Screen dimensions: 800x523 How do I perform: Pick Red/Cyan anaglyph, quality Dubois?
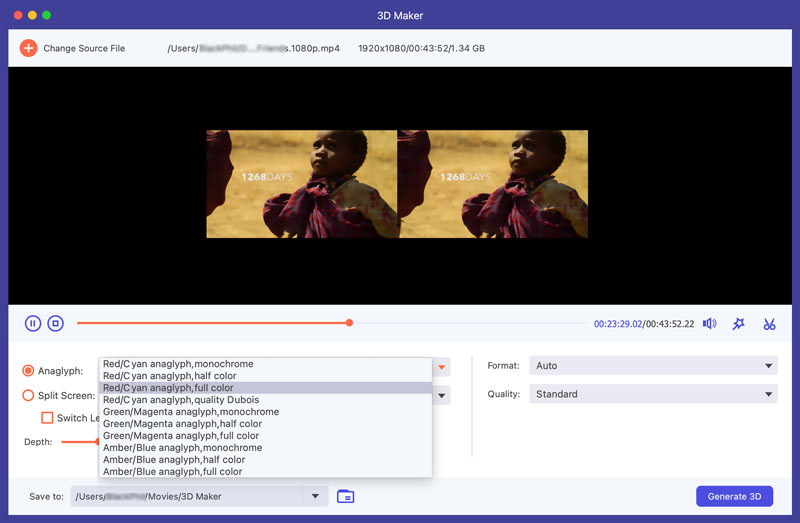181,400
